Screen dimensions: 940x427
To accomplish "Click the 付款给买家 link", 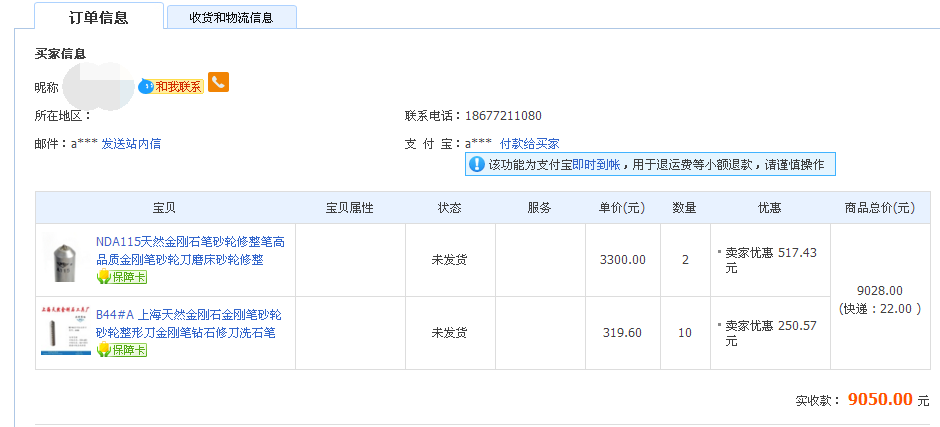I will click(x=529, y=144).
